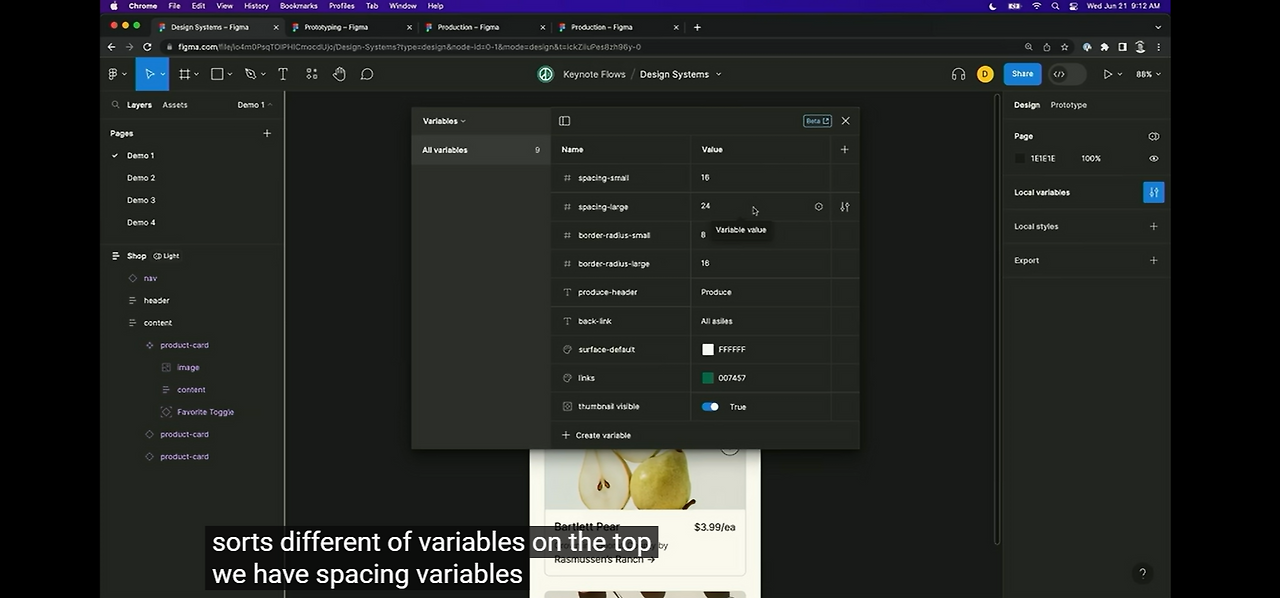The width and height of the screenshot is (1280, 598).
Task: Open the Figma main menu icon
Action: (113, 74)
